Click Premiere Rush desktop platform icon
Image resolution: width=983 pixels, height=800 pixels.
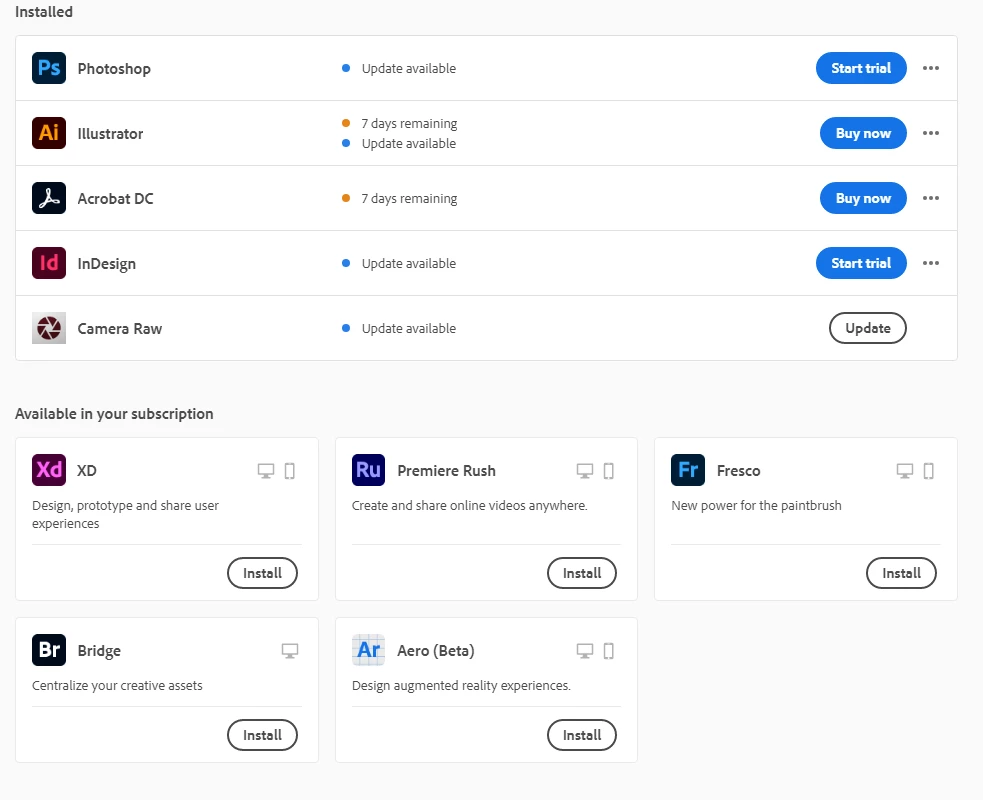[585, 471]
